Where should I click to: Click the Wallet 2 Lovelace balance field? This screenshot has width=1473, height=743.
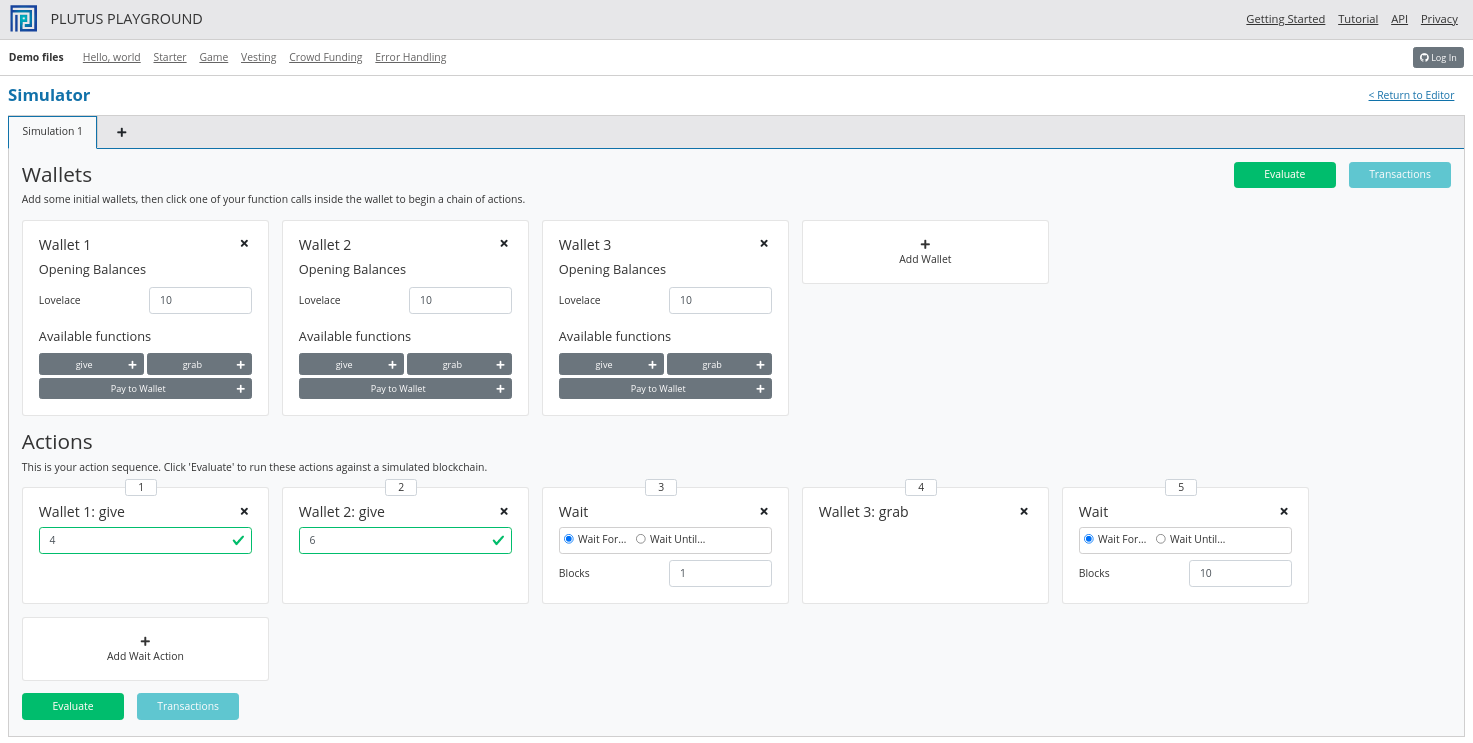(x=460, y=300)
